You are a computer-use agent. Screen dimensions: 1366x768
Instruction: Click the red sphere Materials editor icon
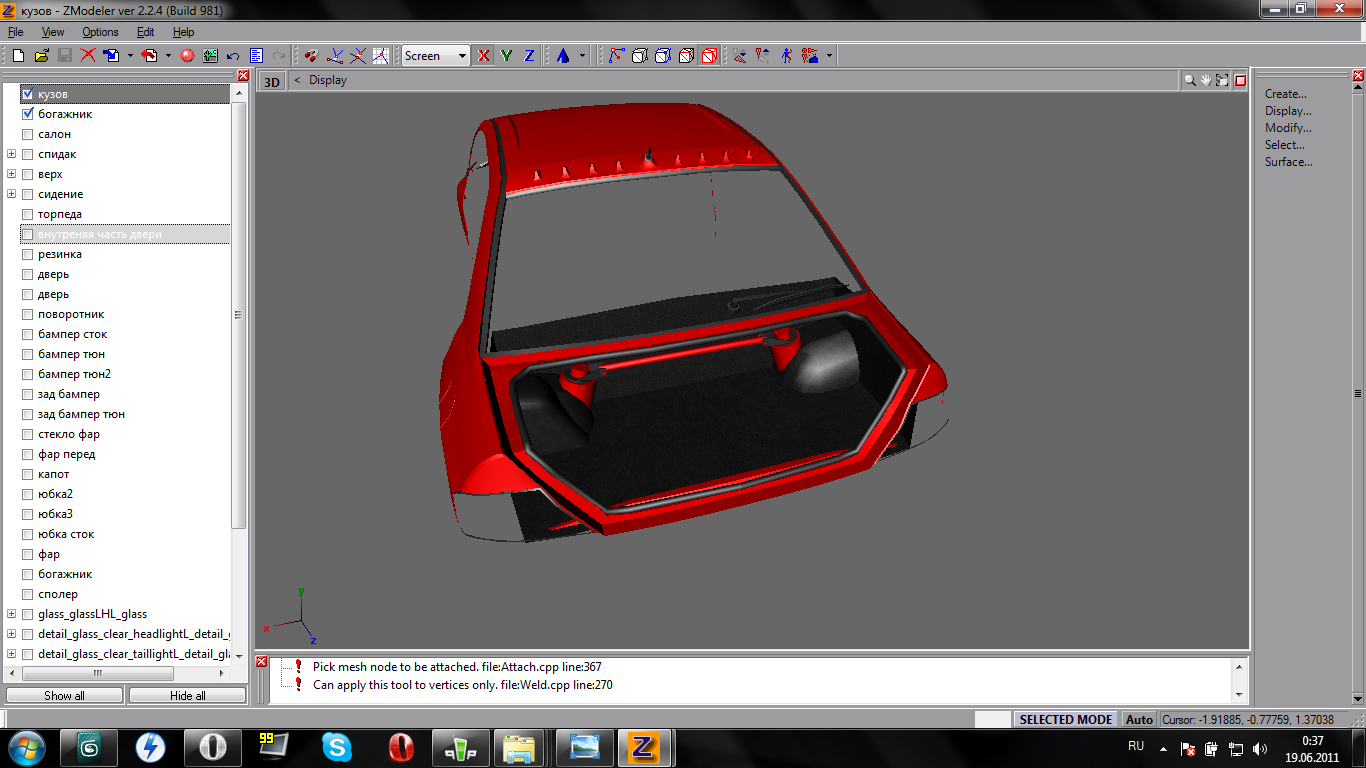pos(187,56)
